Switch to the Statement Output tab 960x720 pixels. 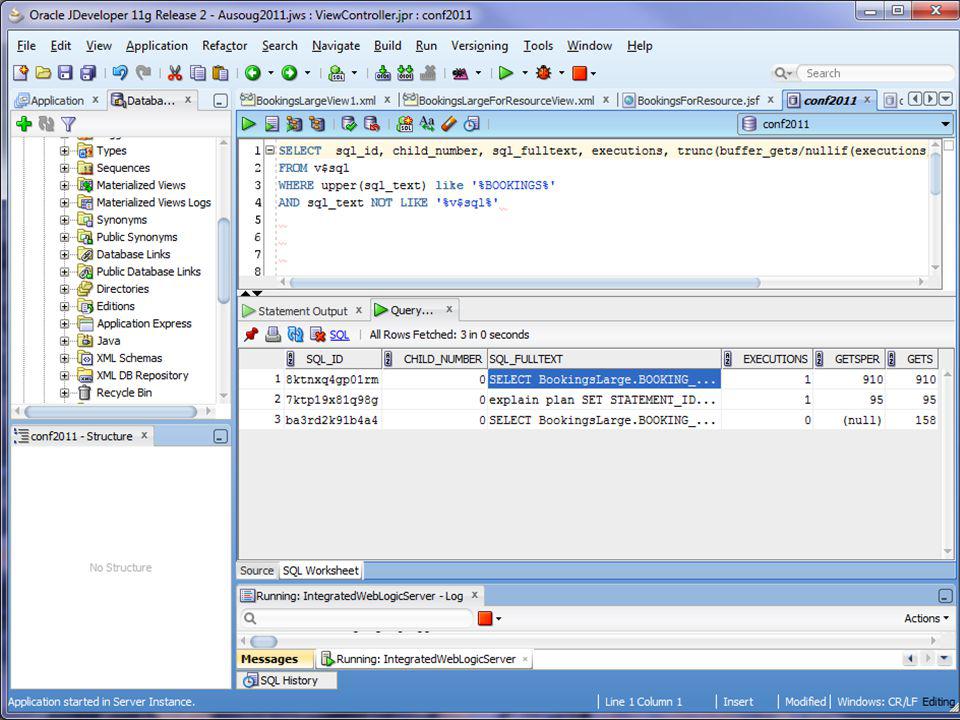point(302,311)
